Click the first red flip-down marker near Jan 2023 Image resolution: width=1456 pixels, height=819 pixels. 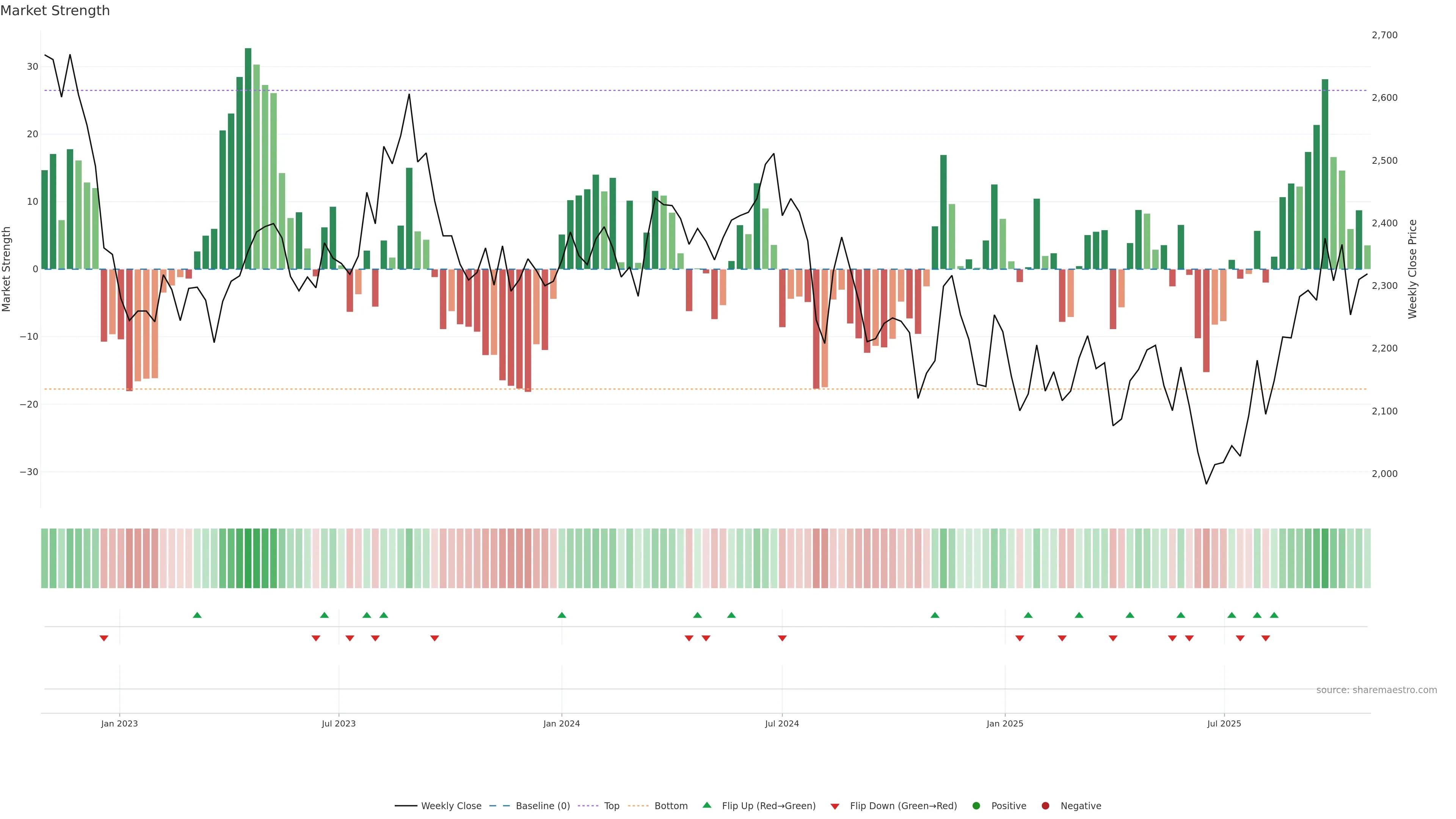[104, 638]
